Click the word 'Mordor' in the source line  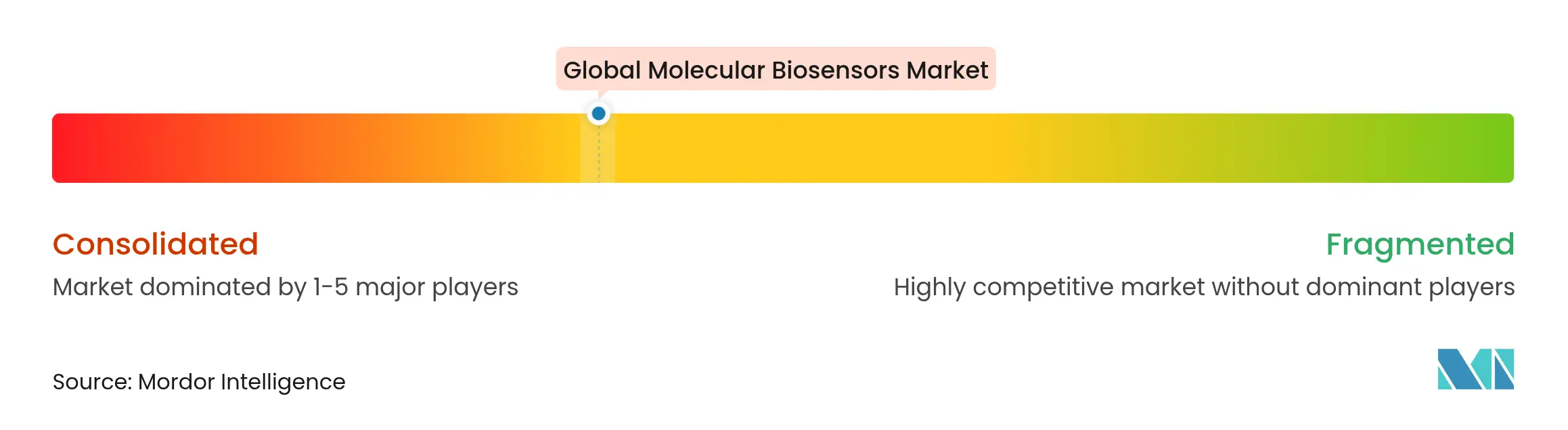(x=177, y=382)
